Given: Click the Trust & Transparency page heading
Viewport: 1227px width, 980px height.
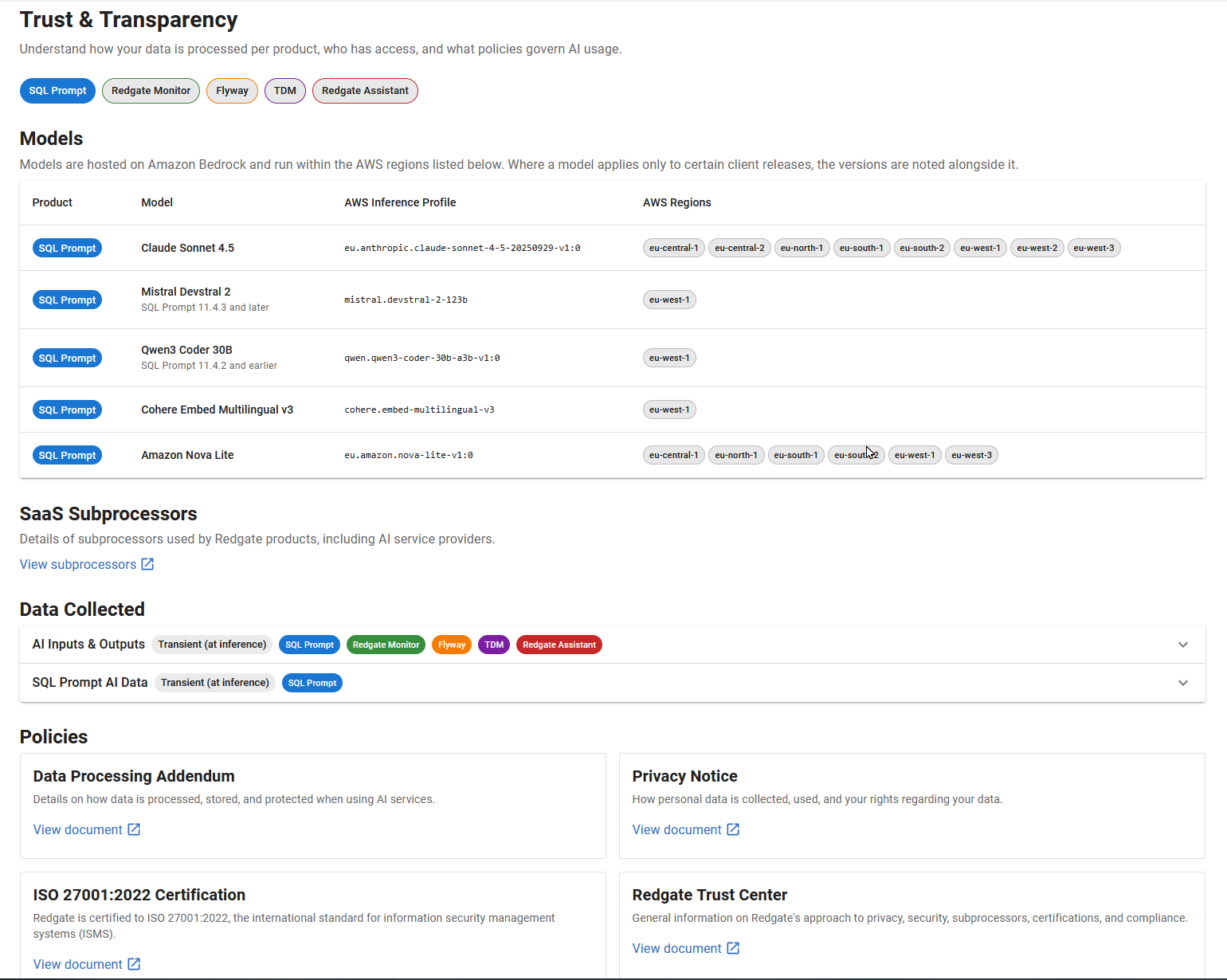Looking at the screenshot, I should coord(129,20).
